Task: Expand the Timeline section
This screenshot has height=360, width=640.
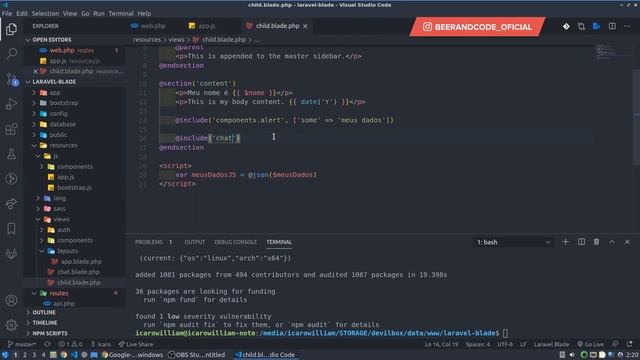Action: tap(44, 322)
